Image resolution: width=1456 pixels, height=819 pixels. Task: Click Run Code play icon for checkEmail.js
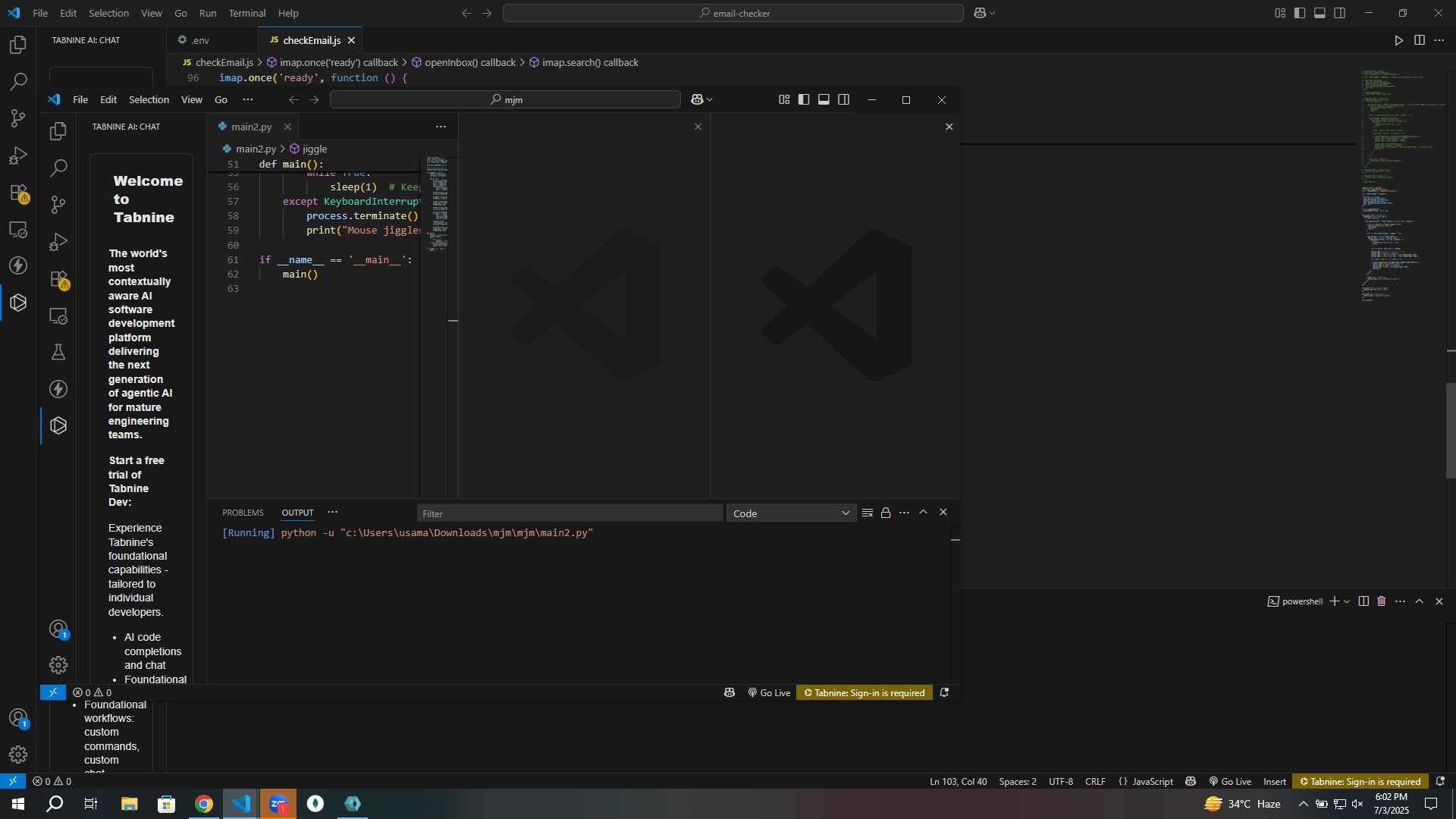1398,41
